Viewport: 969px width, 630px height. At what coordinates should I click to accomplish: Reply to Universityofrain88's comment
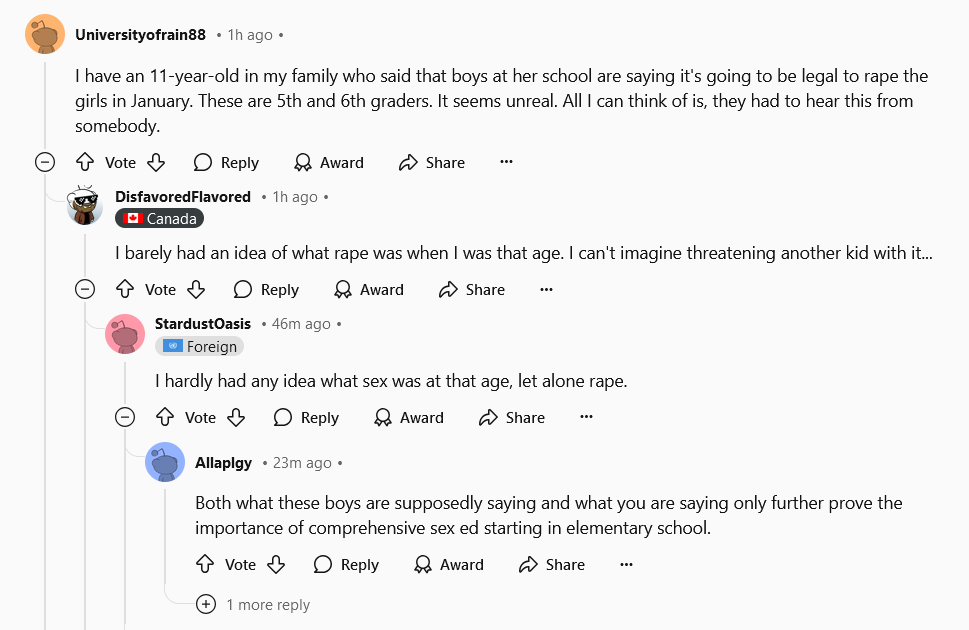coord(226,162)
